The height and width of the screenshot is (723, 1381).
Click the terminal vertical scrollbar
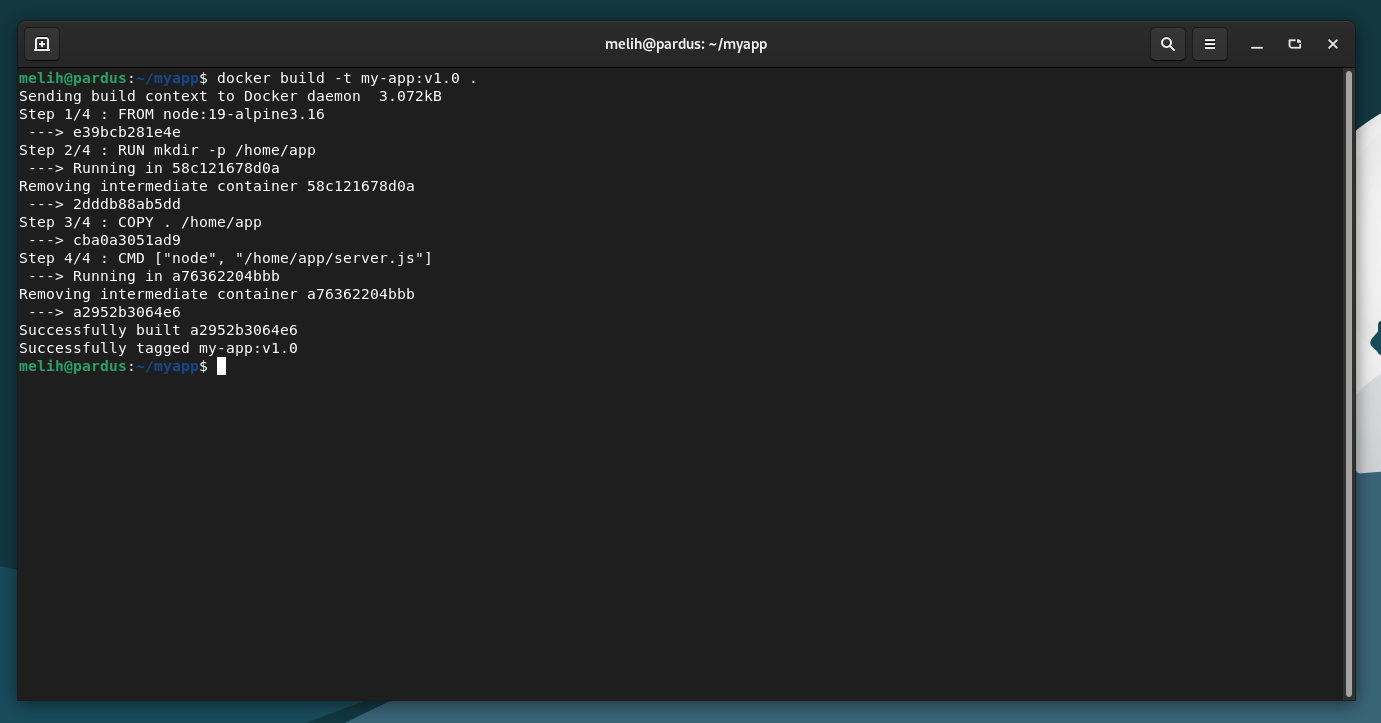1349,384
